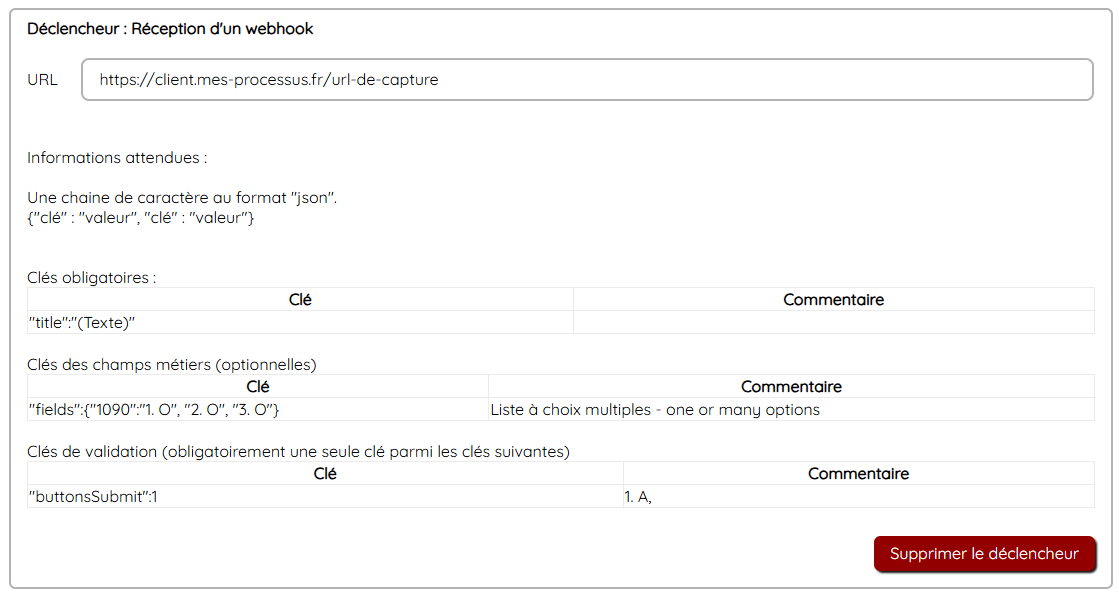Click the JSON example clé valeur line
This screenshot has height=599, width=1119.
tap(141, 217)
